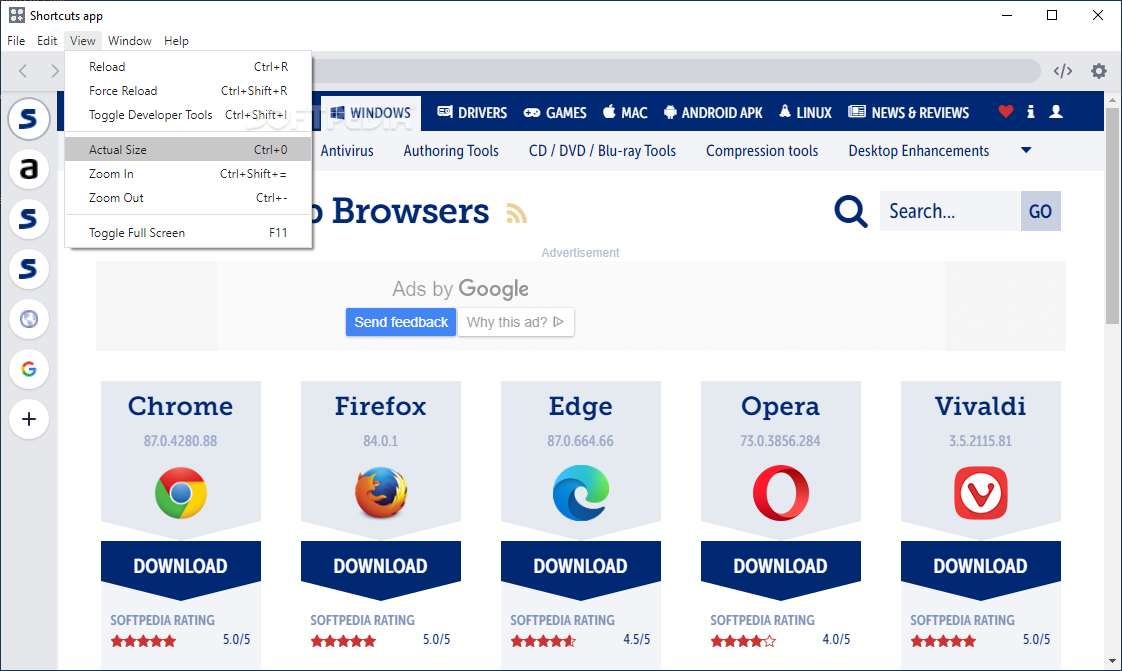Open the DRIVERS section tab
Image resolution: width=1122 pixels, height=671 pixels.
(x=472, y=112)
